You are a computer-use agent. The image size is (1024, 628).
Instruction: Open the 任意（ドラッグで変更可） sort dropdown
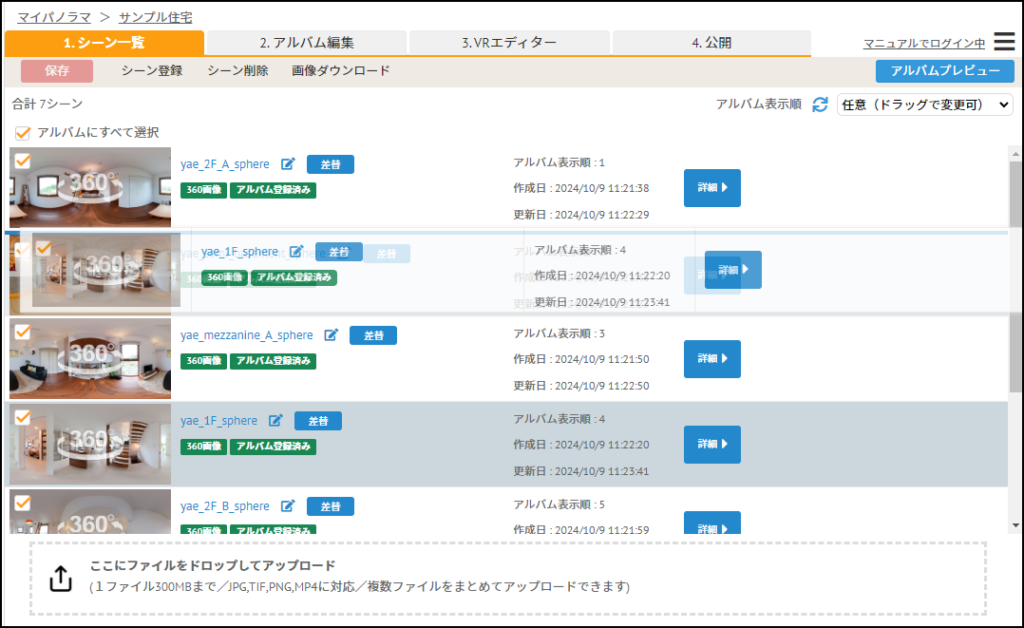point(924,104)
